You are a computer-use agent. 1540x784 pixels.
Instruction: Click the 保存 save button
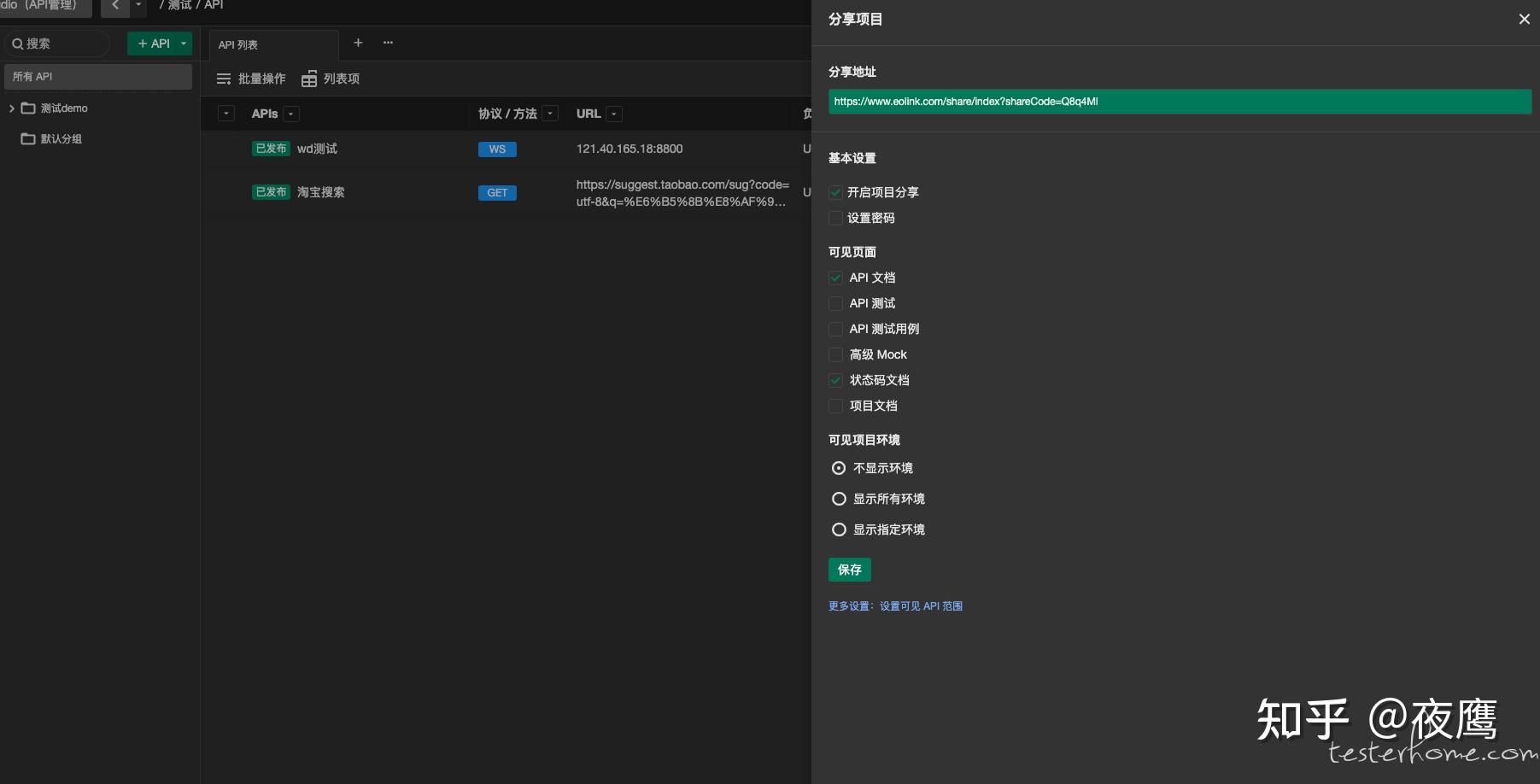849,569
